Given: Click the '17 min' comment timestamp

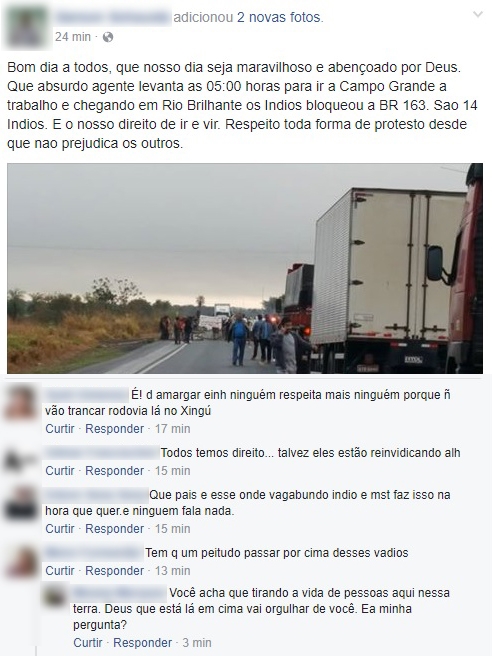Looking at the screenshot, I should click(172, 429).
